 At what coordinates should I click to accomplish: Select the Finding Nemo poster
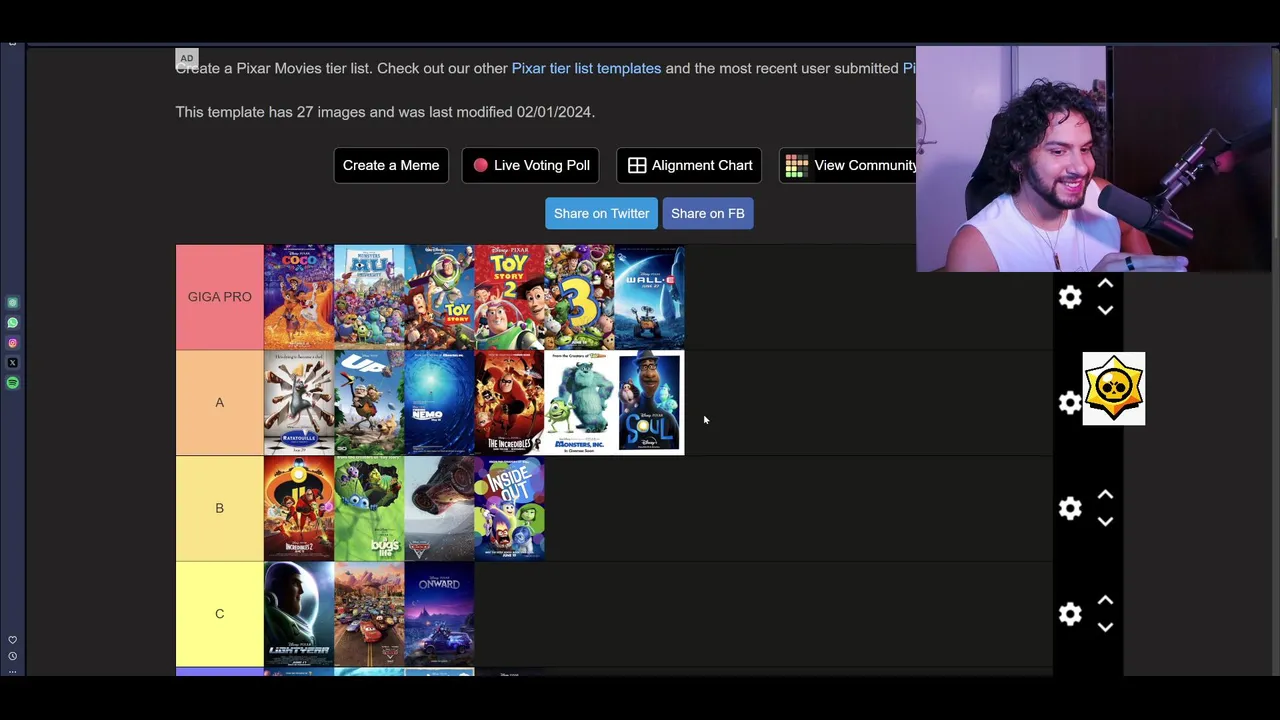click(439, 403)
